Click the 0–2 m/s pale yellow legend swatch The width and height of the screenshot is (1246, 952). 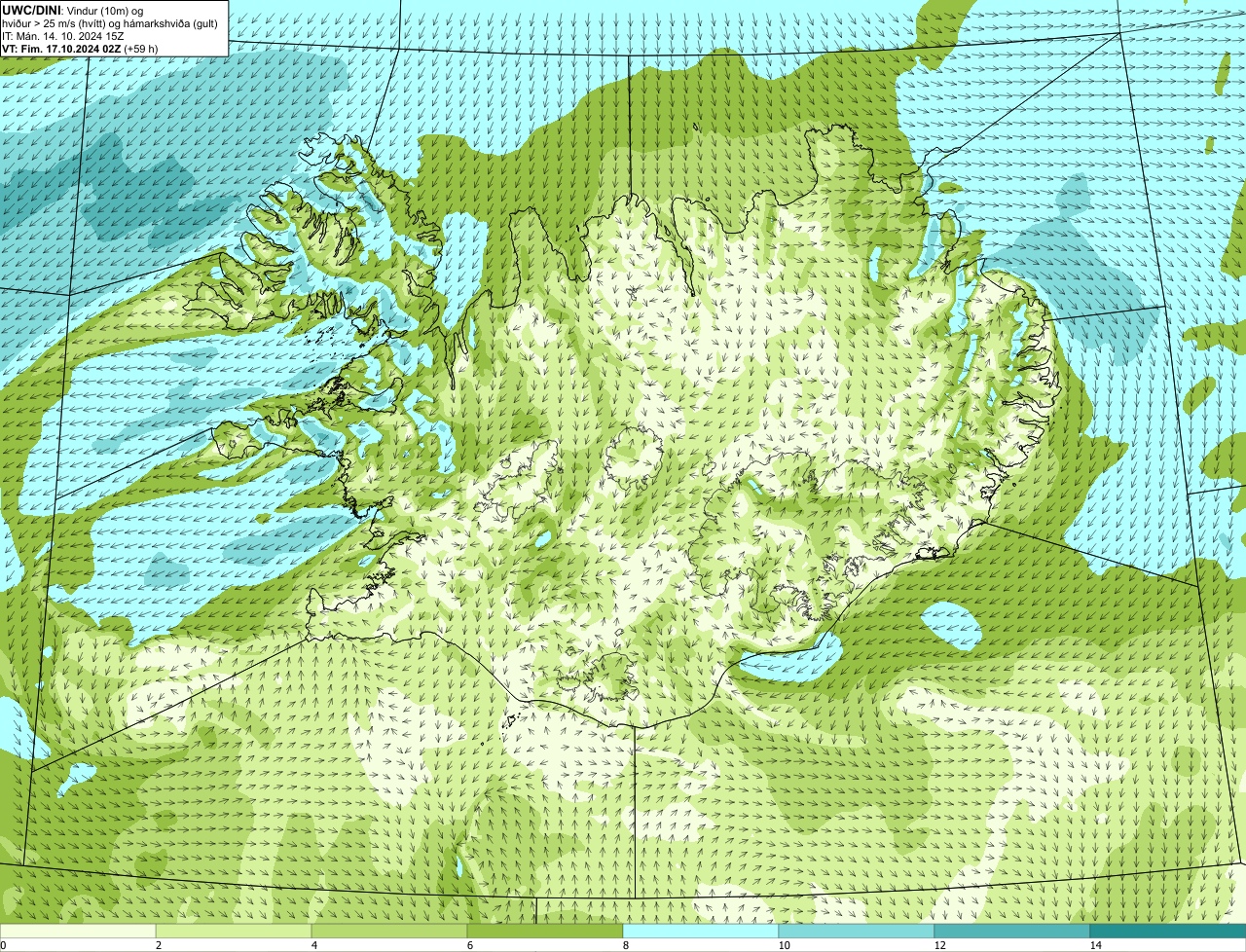78,931
